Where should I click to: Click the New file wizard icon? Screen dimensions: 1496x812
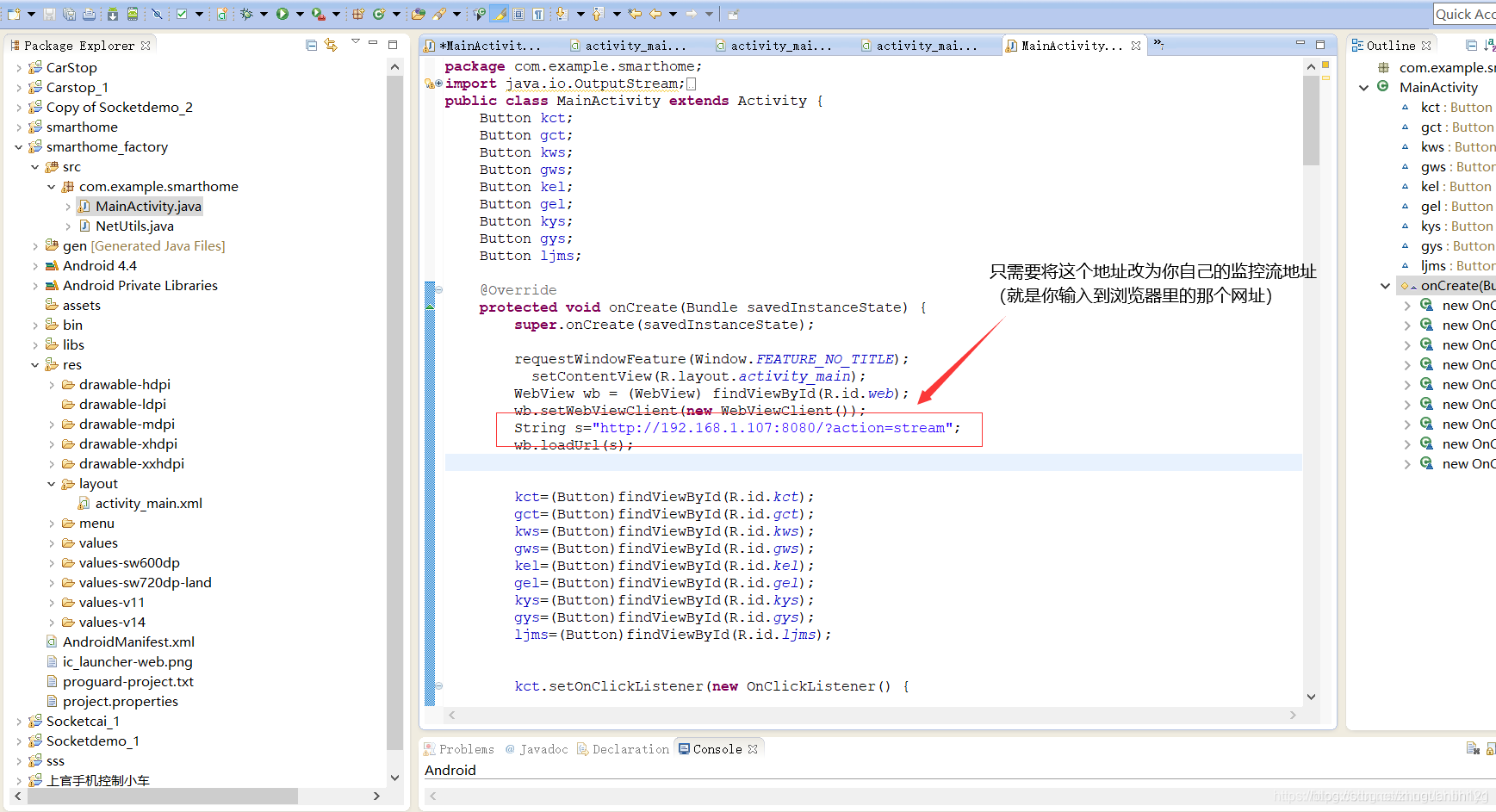pos(14,14)
